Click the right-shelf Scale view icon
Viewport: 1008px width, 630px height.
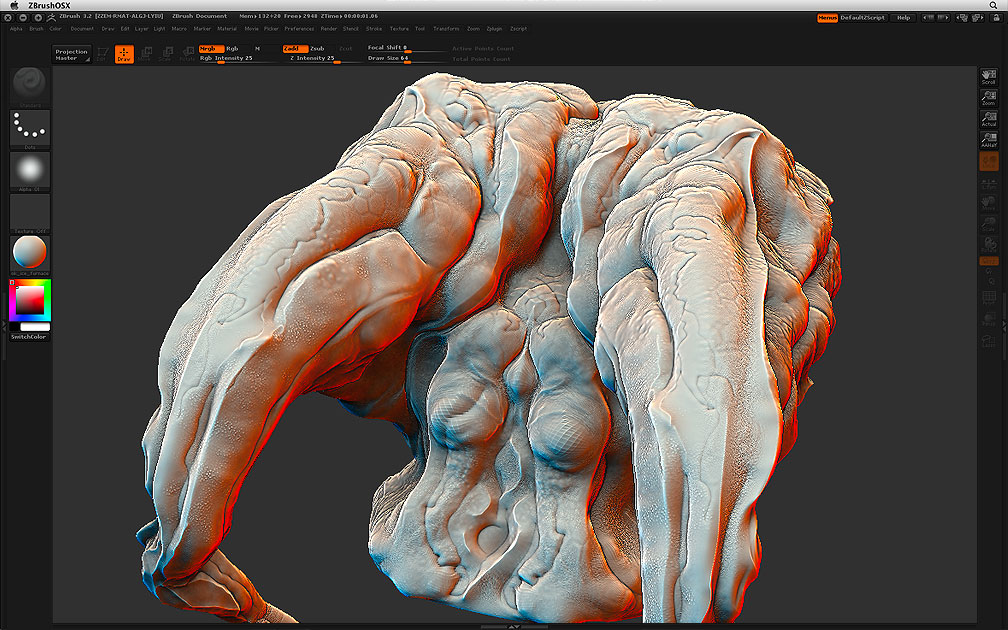click(989, 224)
